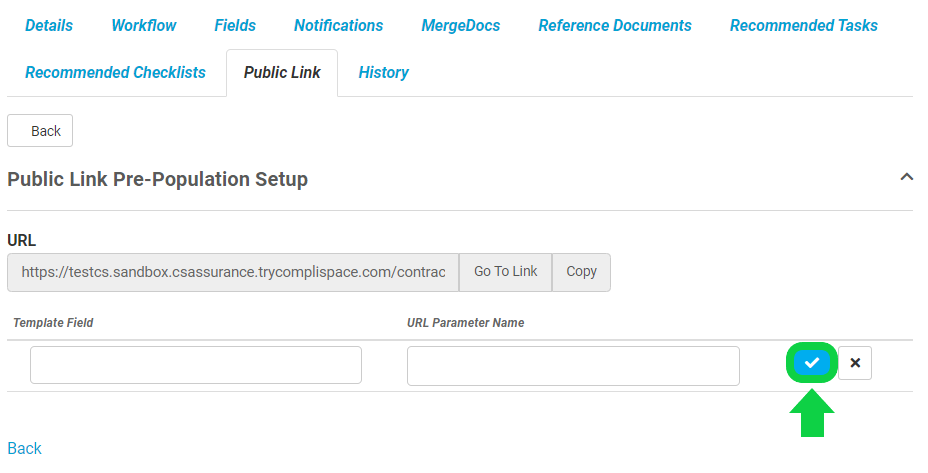This screenshot has width=928, height=473.
Task: Cancel the row with the X button
Action: 855,362
